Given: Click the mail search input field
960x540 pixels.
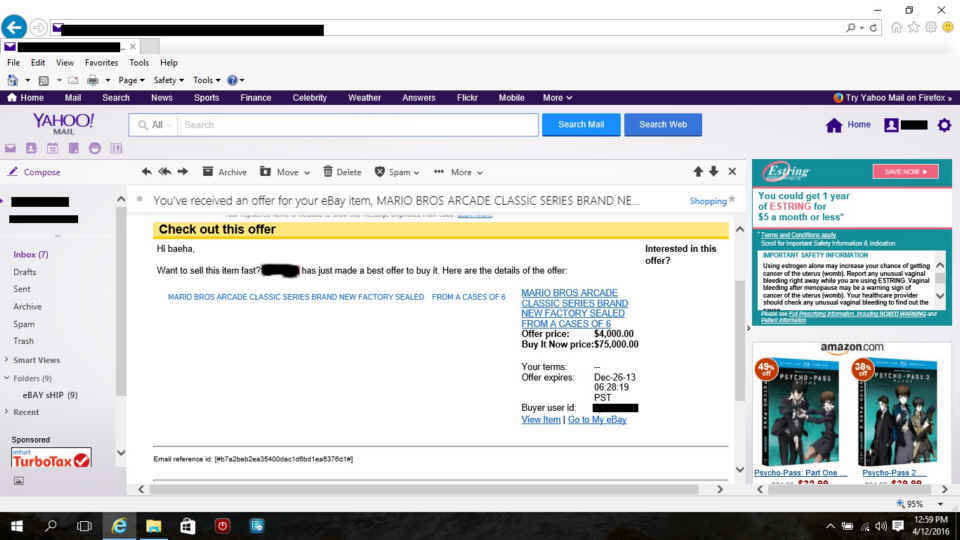Looking at the screenshot, I should click(358, 125).
